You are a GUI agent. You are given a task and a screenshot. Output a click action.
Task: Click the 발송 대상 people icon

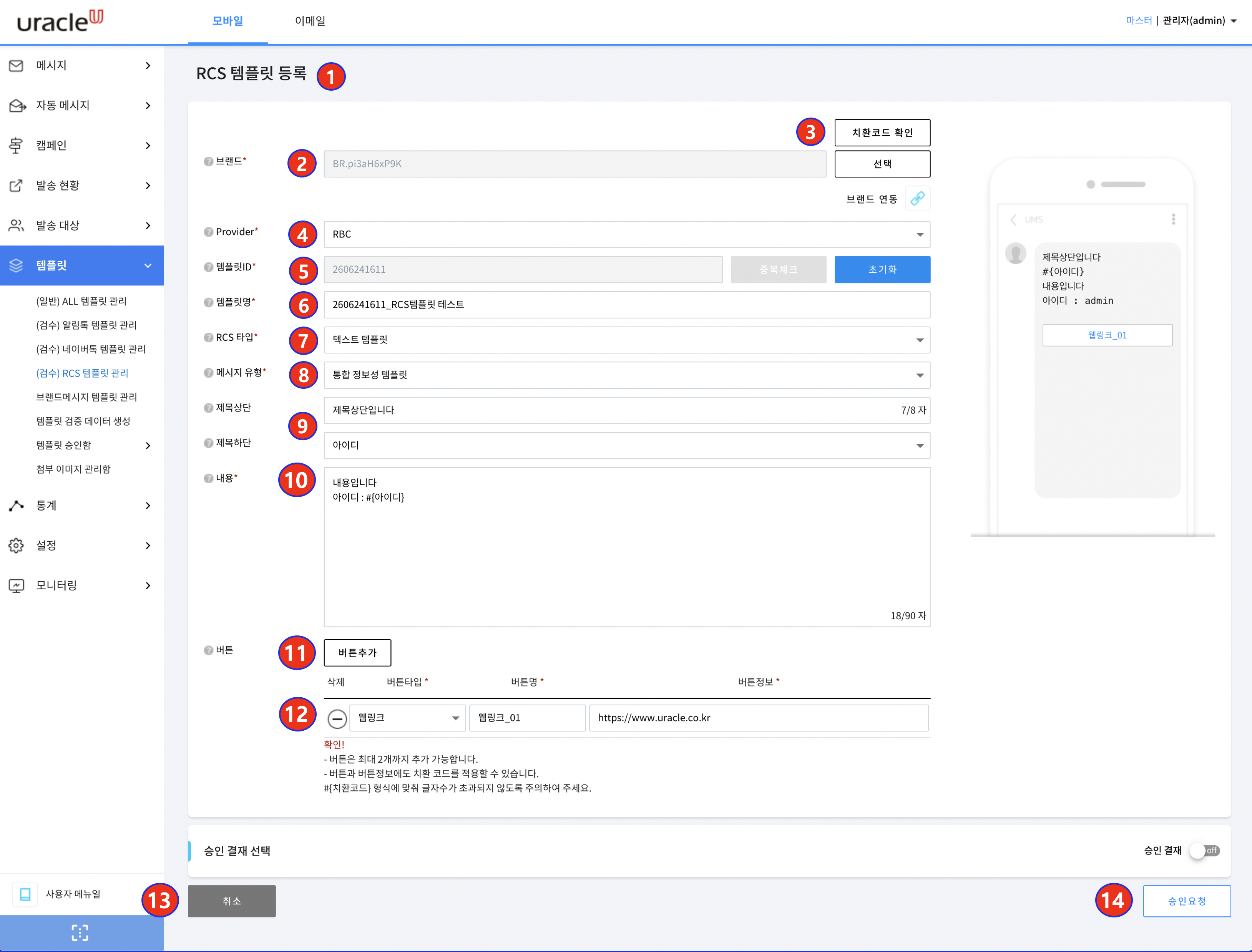pos(17,226)
